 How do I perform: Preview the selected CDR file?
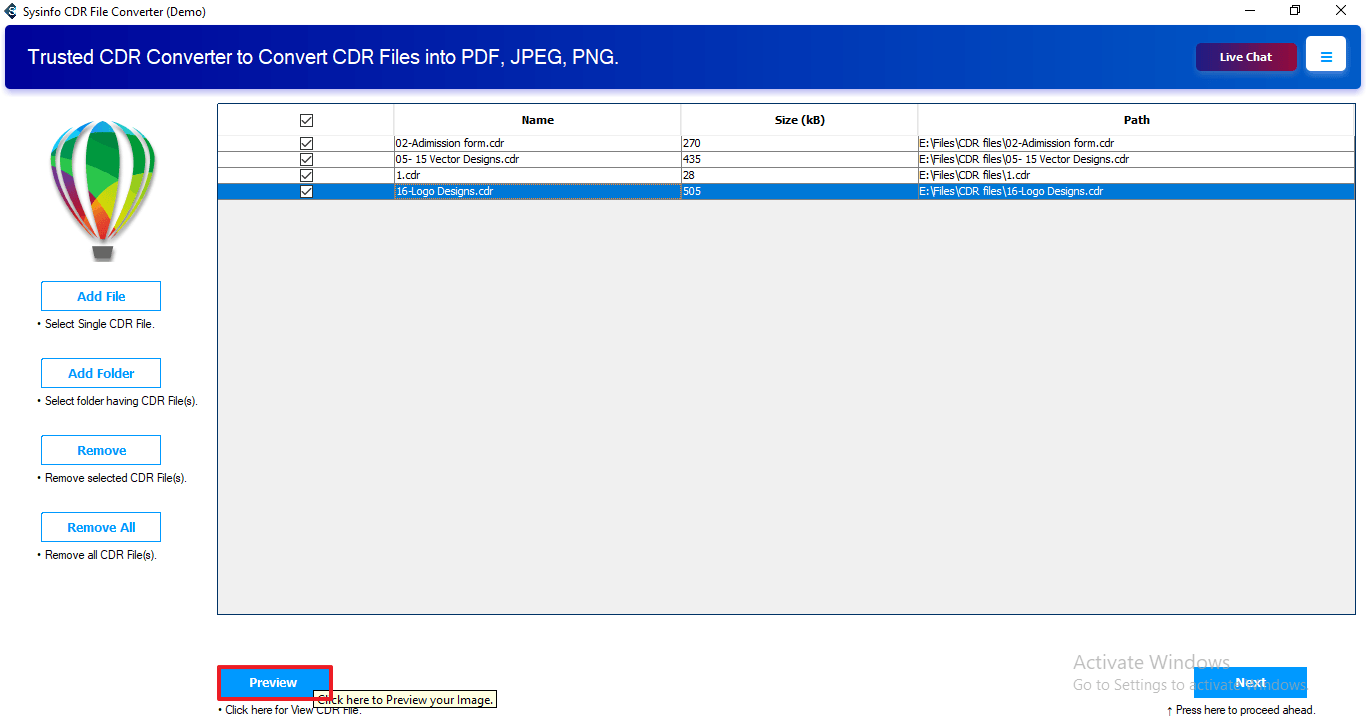tap(274, 683)
